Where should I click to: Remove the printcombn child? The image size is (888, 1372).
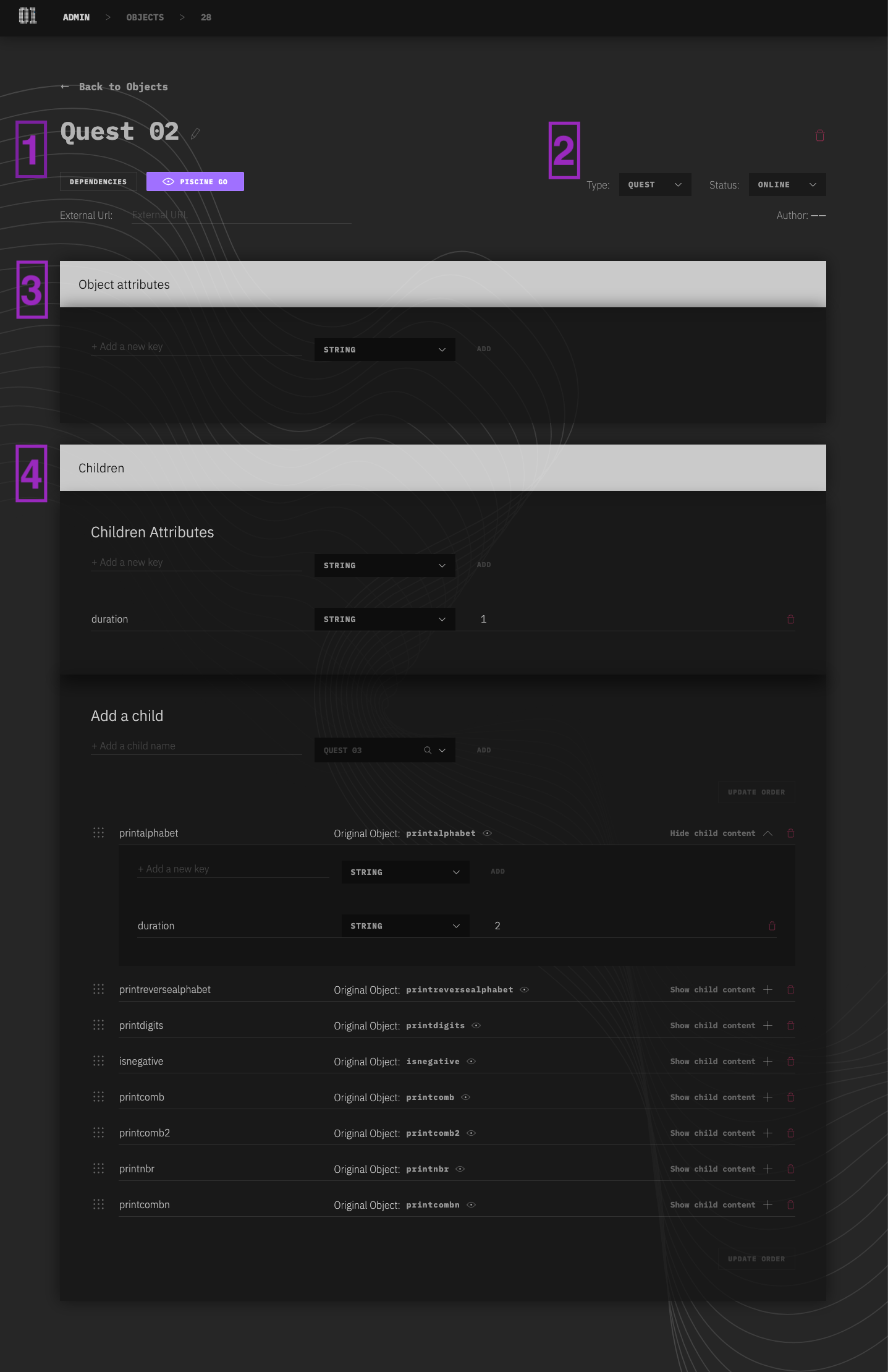tap(790, 1204)
